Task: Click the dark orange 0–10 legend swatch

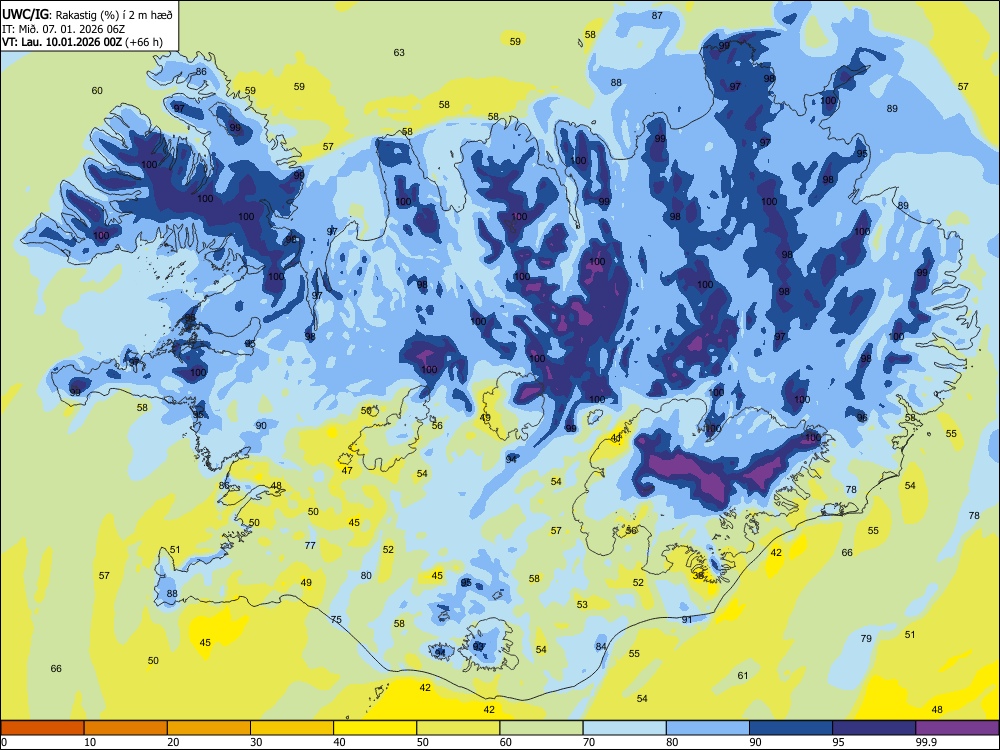Action: (x=42, y=728)
